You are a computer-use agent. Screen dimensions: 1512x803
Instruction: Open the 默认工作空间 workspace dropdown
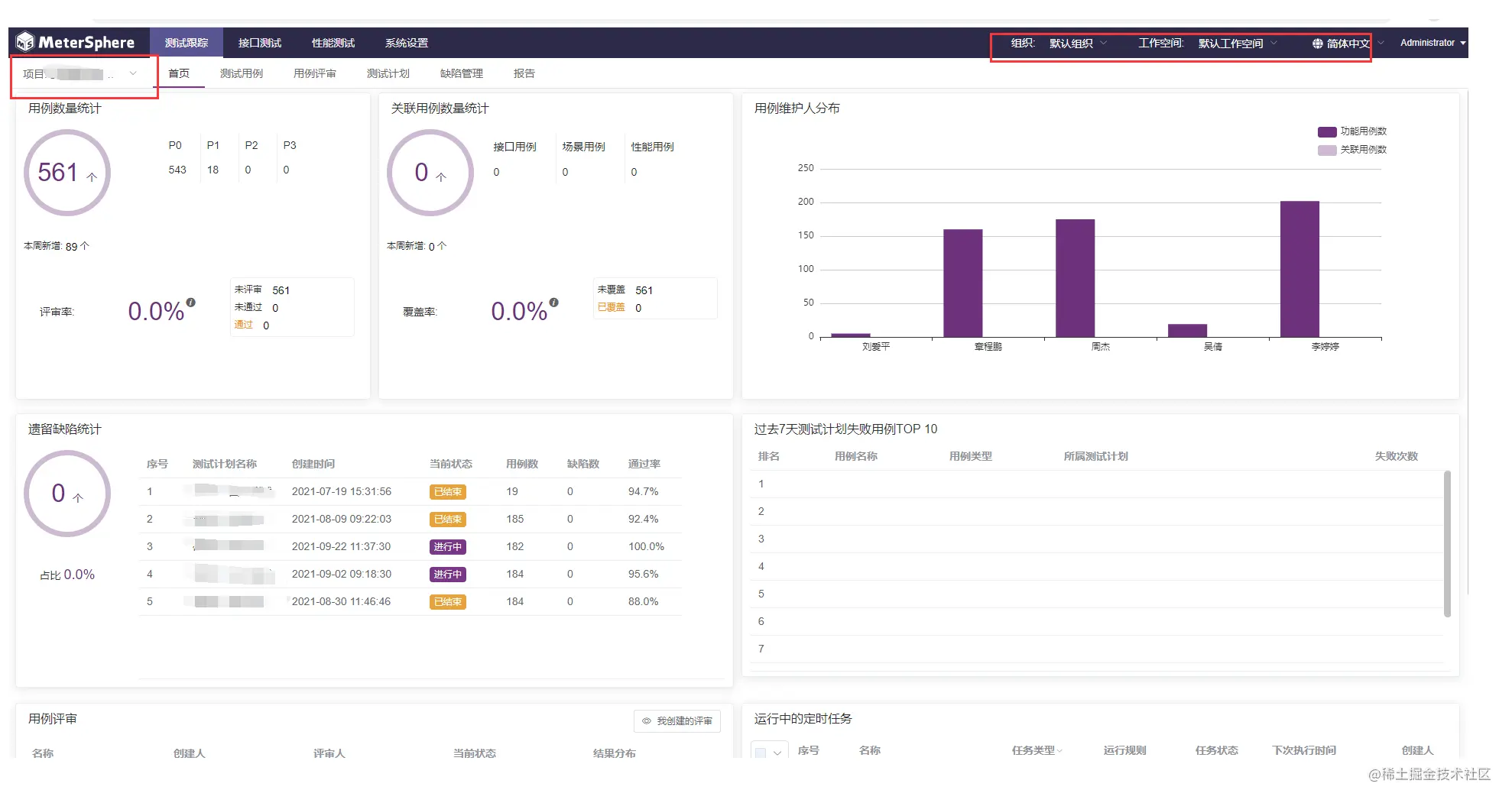coord(1238,44)
